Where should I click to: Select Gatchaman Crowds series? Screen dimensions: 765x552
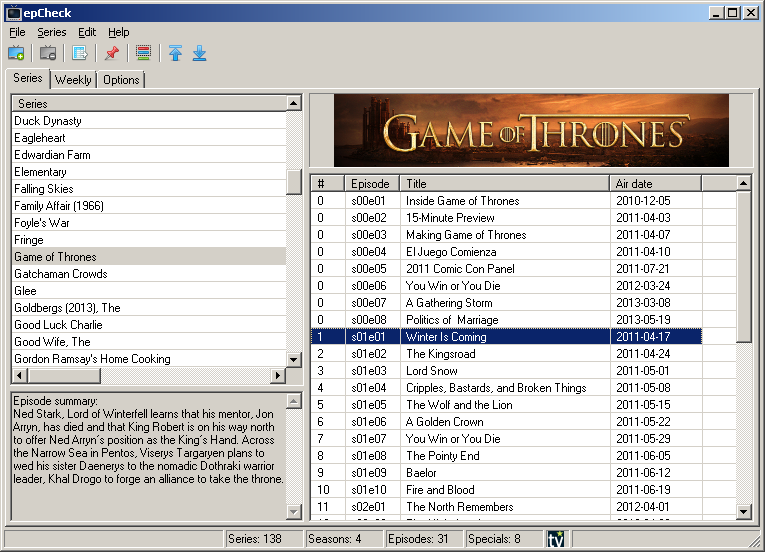pos(149,274)
